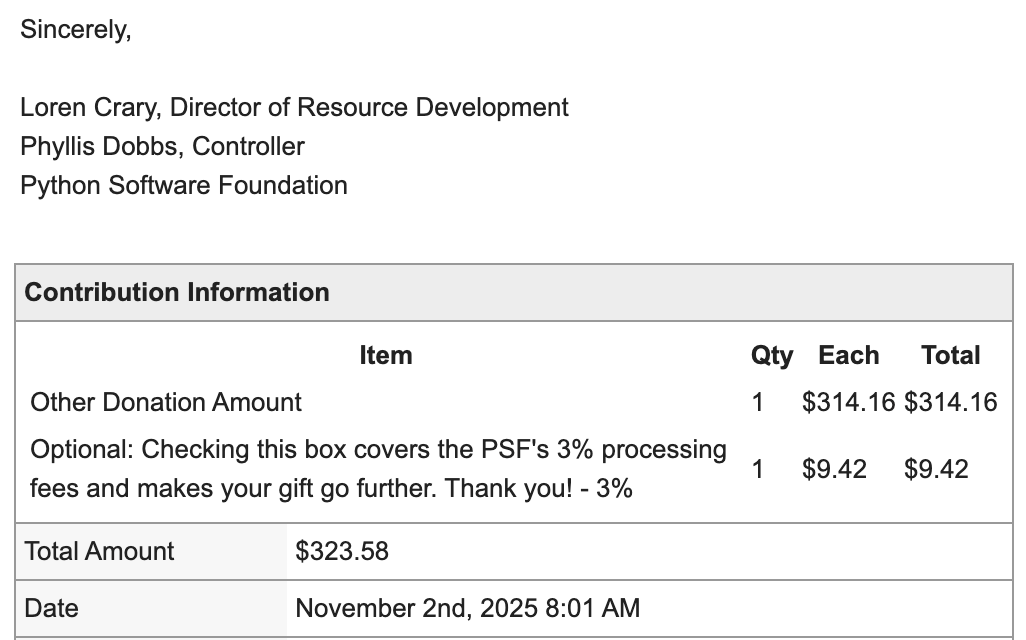
Task: Click the $9.42 value under Total
Action: [936, 469]
